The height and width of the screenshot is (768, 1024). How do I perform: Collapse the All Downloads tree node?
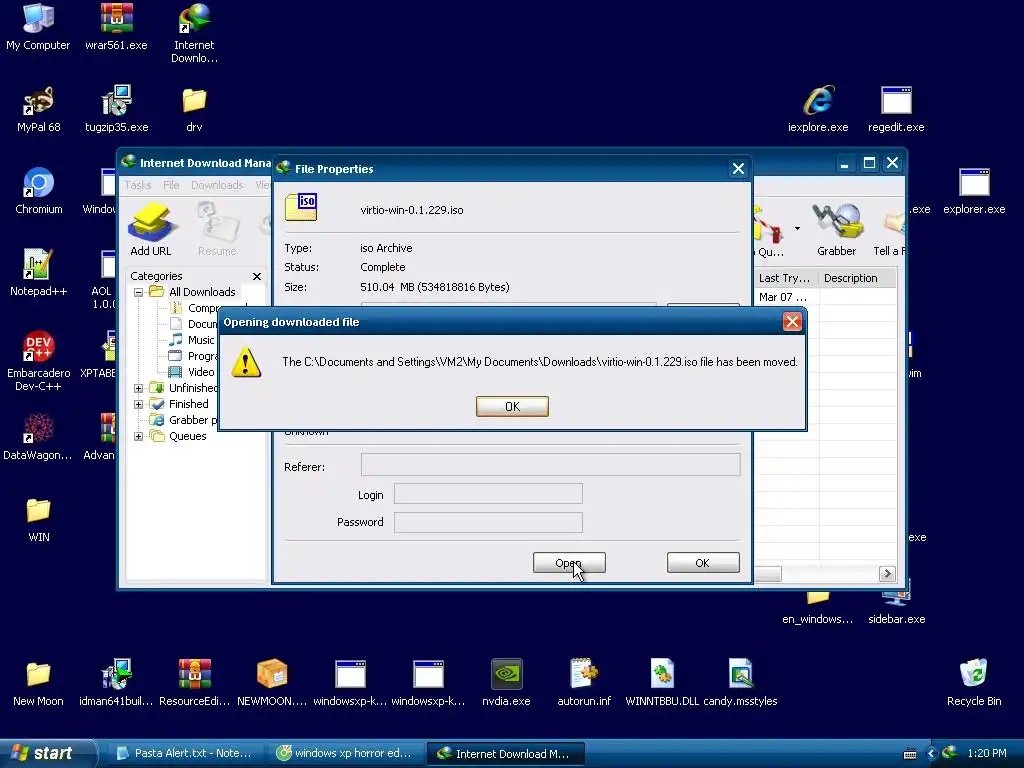pos(138,292)
